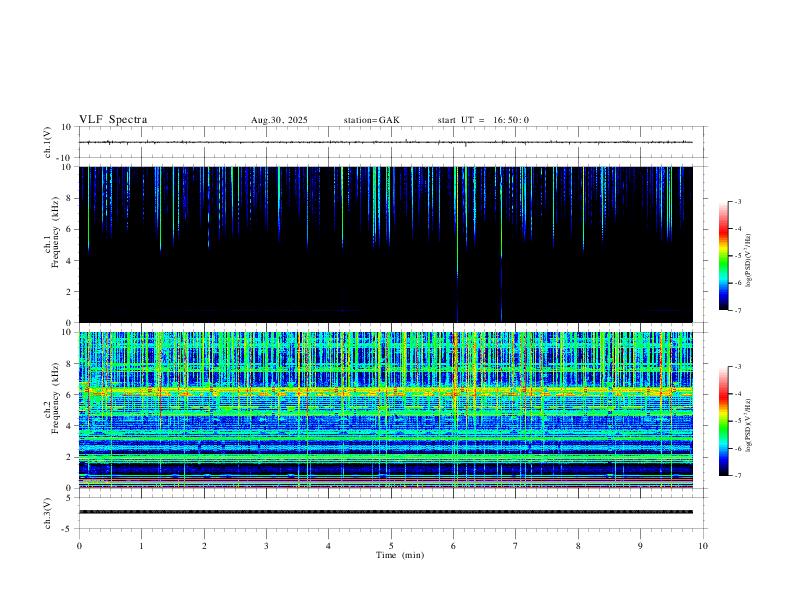Click the "-5" tick on ch.3(V) axis

68,529
